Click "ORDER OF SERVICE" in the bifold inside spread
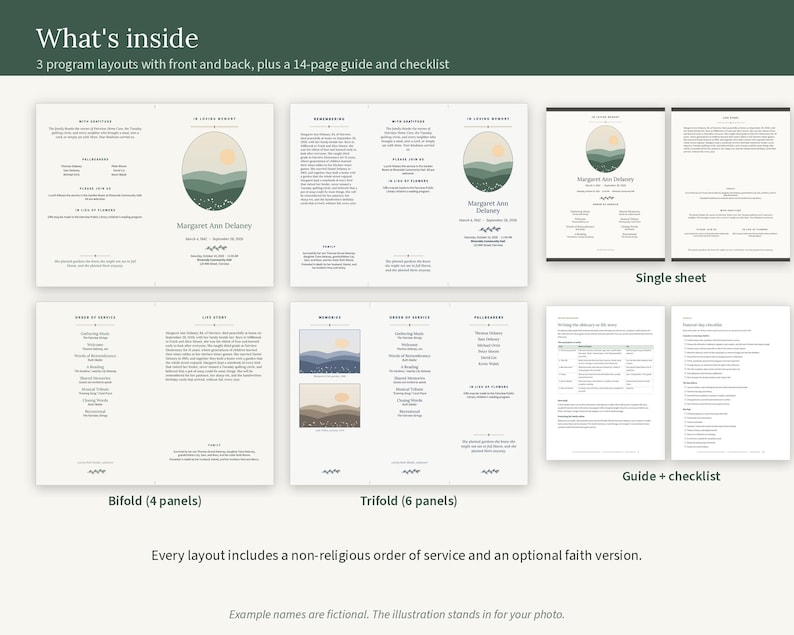794x635 pixels. (95, 318)
